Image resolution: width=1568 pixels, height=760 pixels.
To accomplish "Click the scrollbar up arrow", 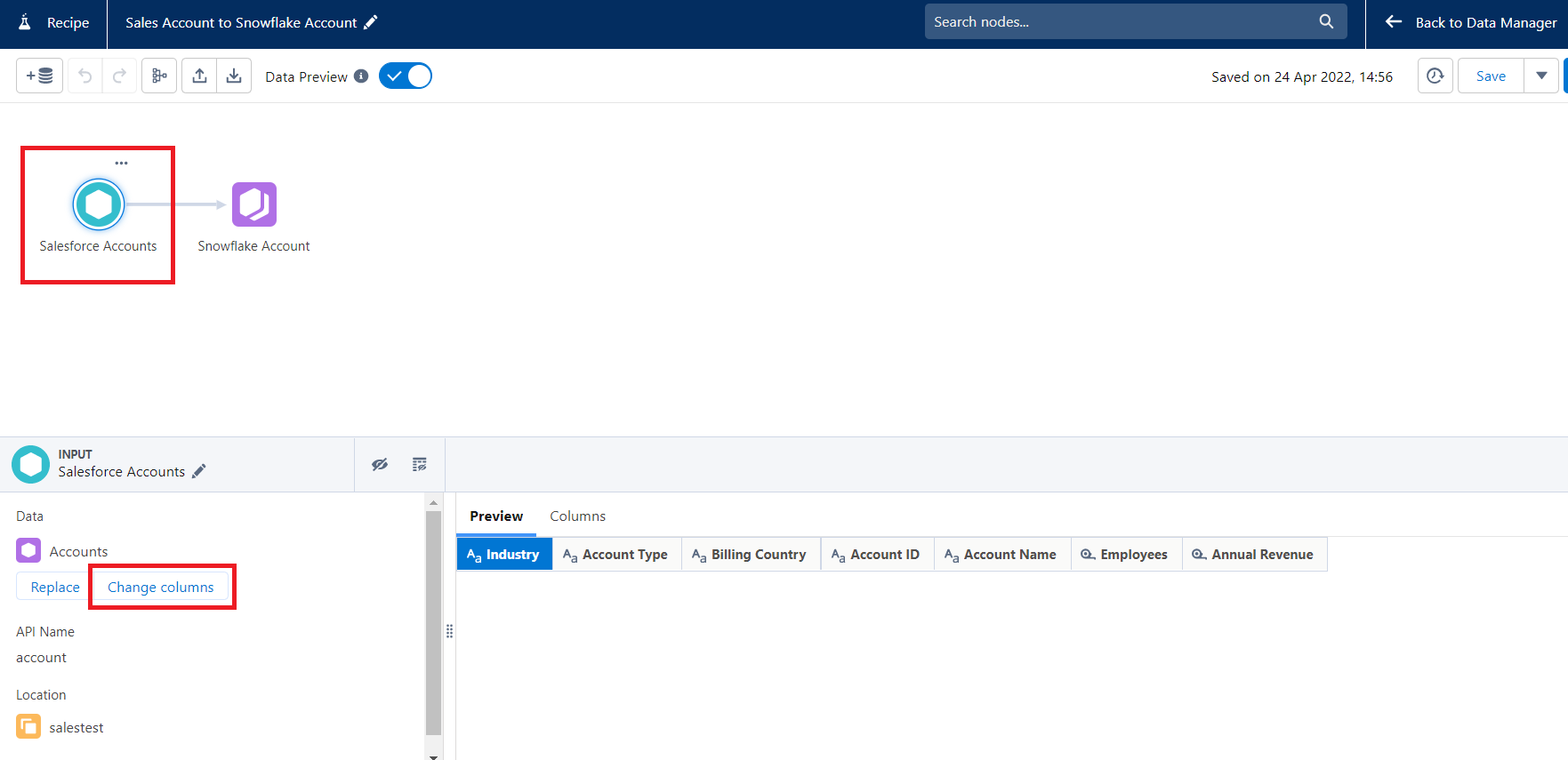I will tap(434, 502).
